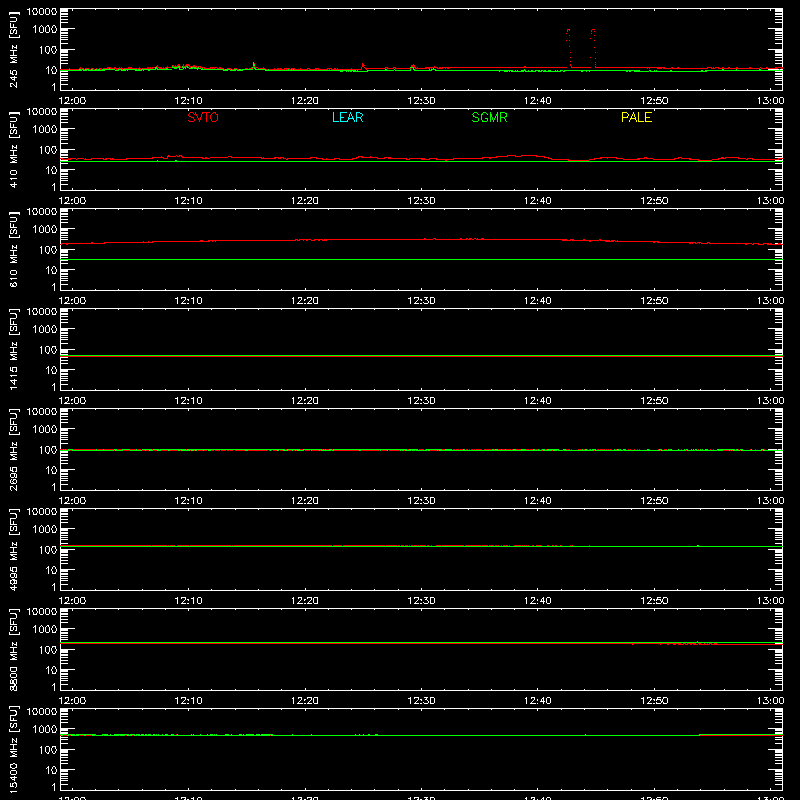Click the 12:50 time label under the 8800 MHz panel

coord(654,701)
